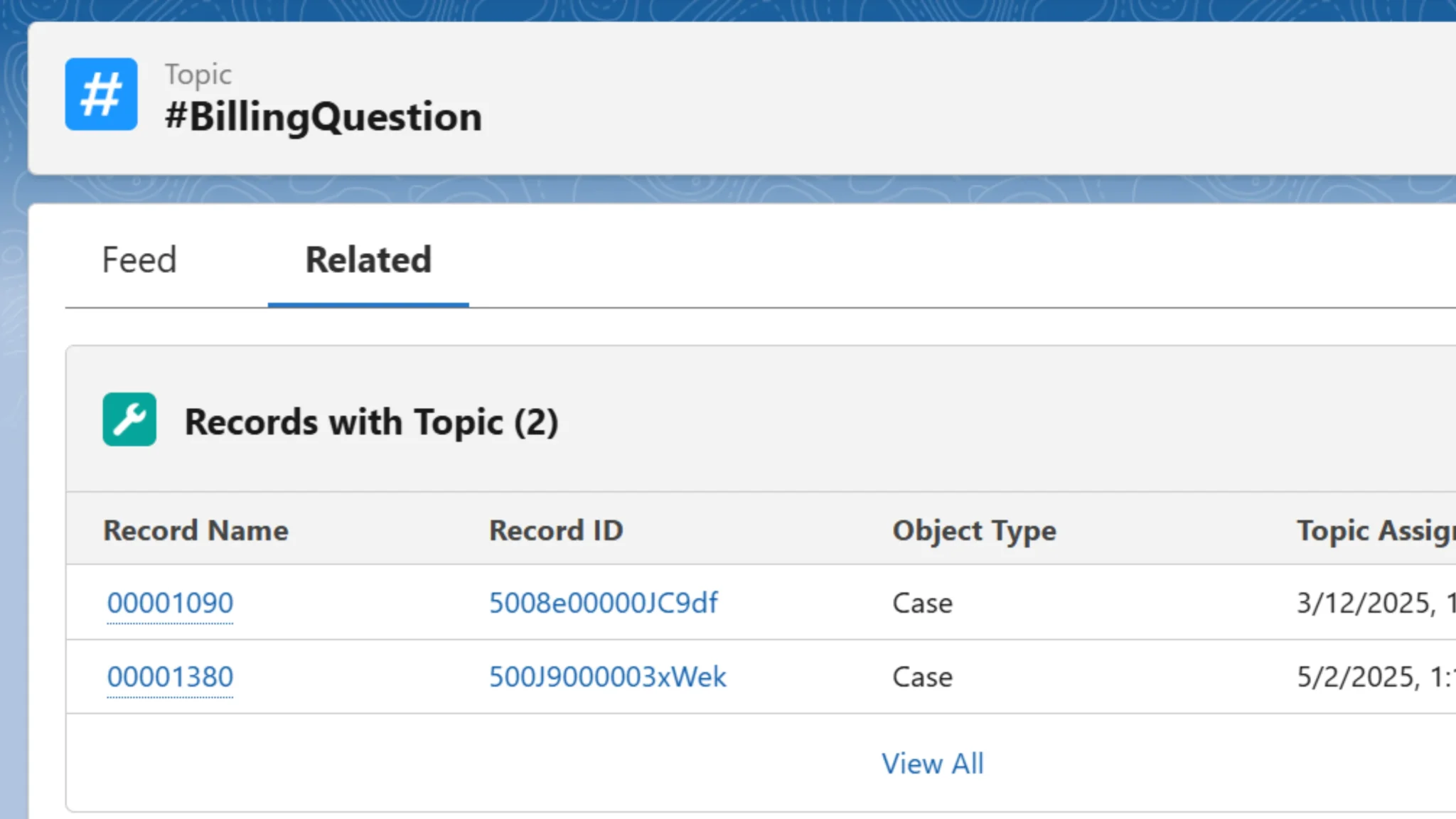Click the #BillingQuestion topic title
The width and height of the screenshot is (1456, 819).
(323, 117)
